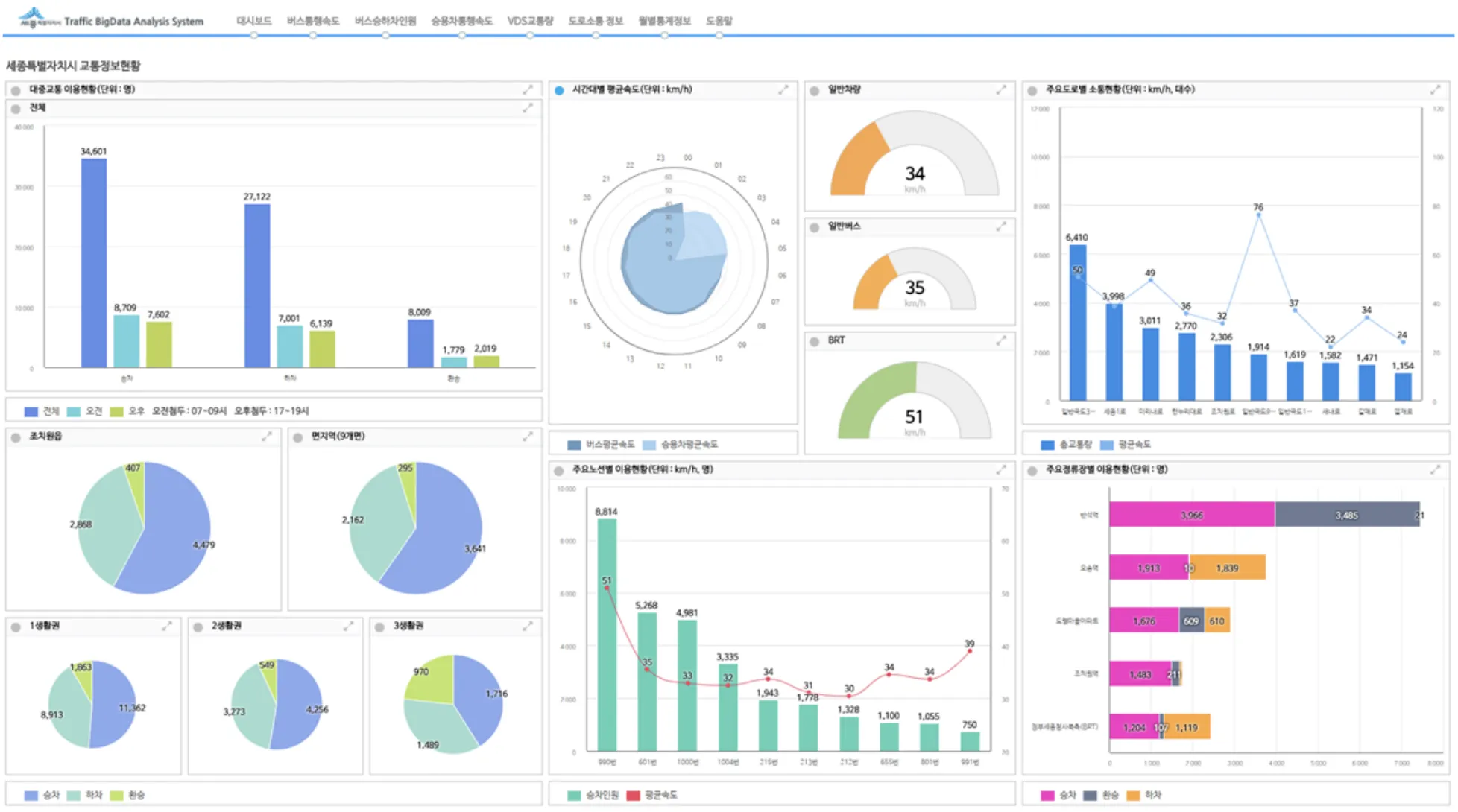
Task: Click the 총교통량 blue legend swatch
Action: pos(1047,445)
